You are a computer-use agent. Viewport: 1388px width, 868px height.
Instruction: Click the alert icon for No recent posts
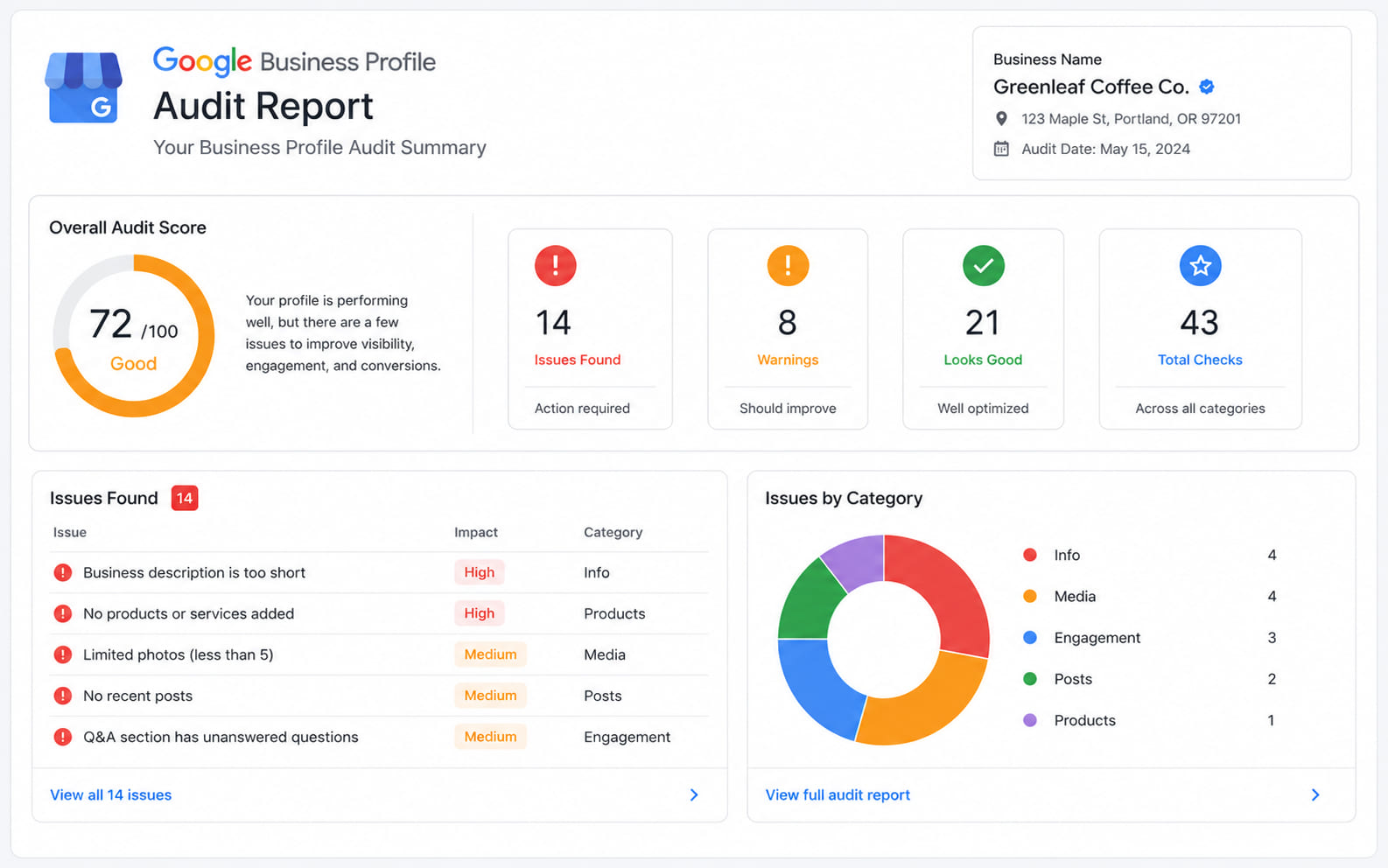click(63, 696)
